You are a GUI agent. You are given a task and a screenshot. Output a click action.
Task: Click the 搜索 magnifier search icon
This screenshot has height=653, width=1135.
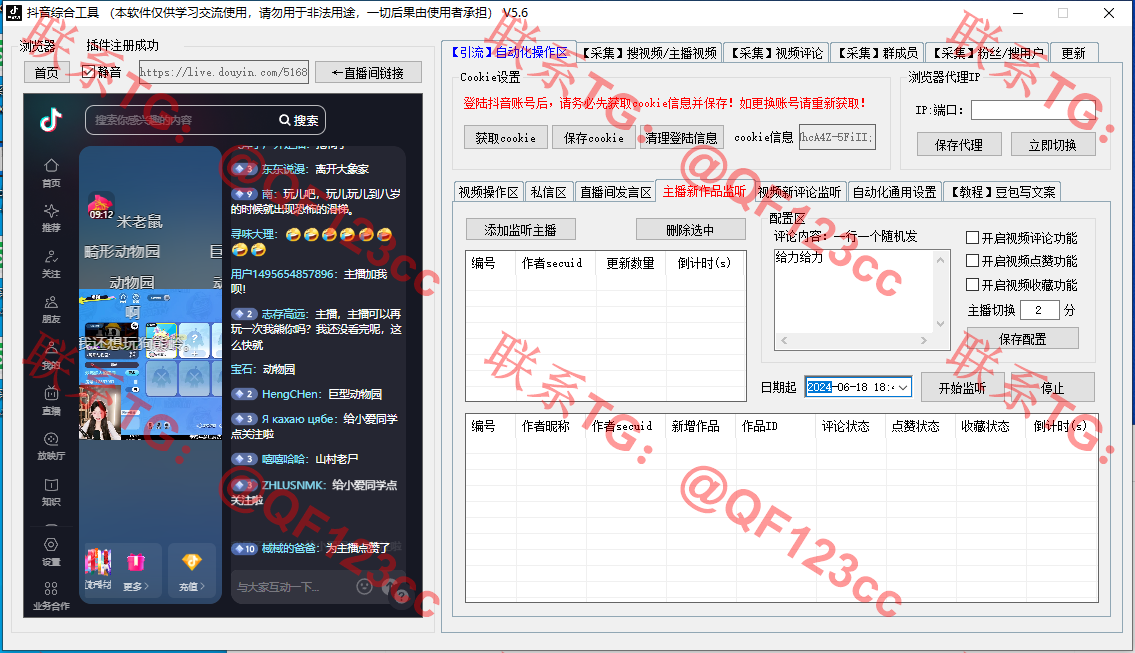[x=285, y=120]
